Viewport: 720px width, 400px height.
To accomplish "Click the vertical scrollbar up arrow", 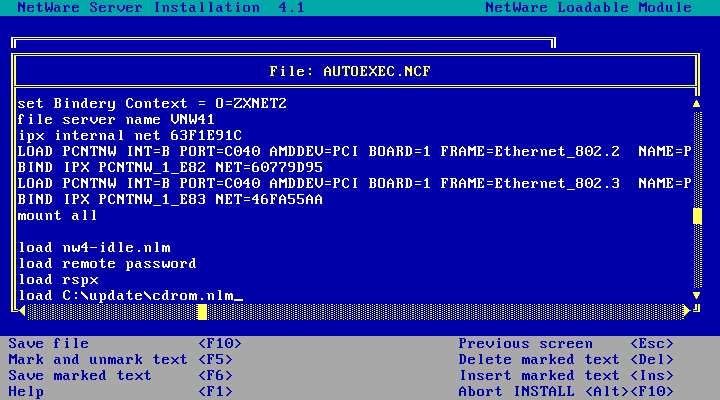I will pyautogui.click(x=697, y=104).
